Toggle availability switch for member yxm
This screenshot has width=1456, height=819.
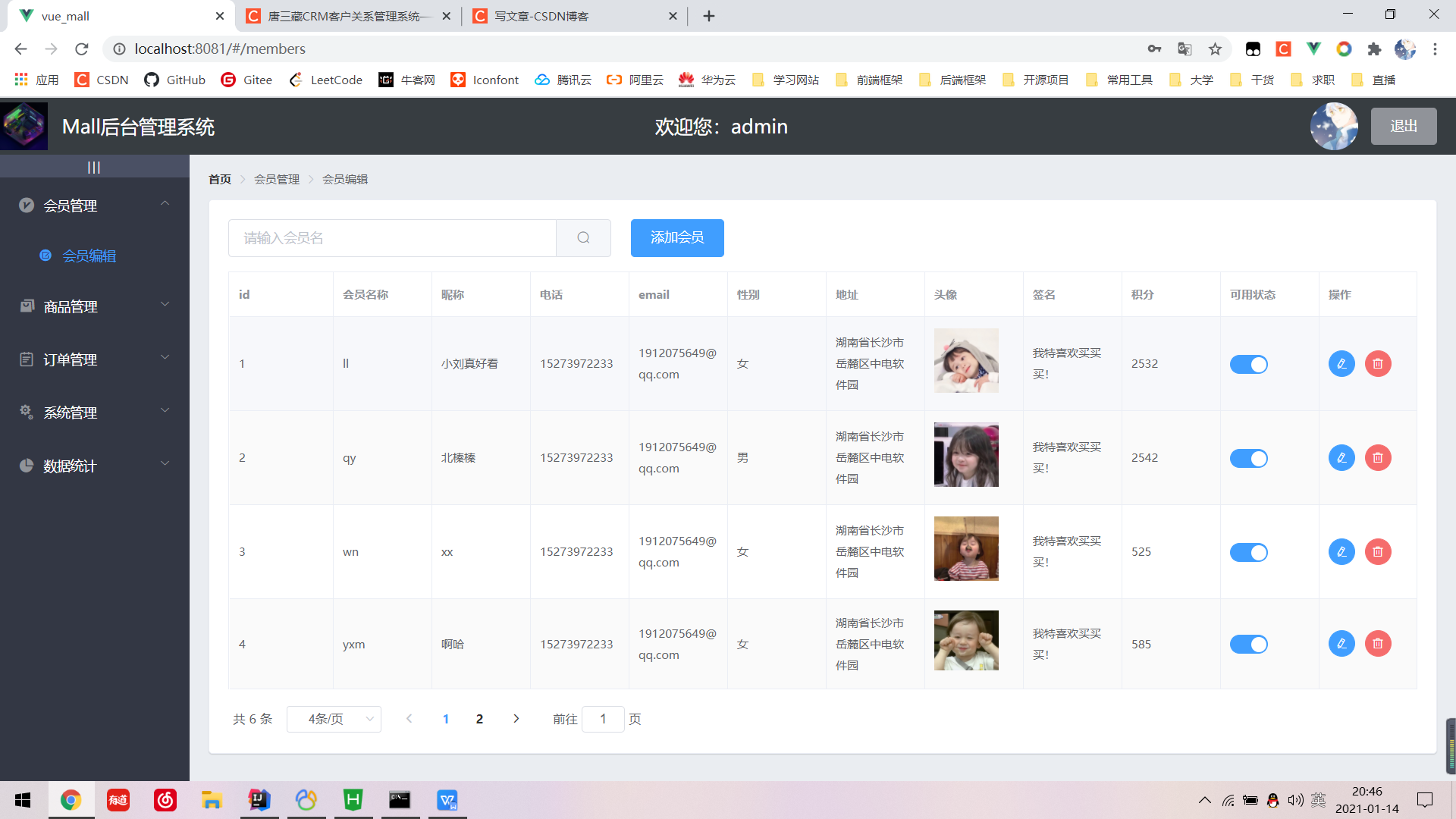tap(1248, 645)
